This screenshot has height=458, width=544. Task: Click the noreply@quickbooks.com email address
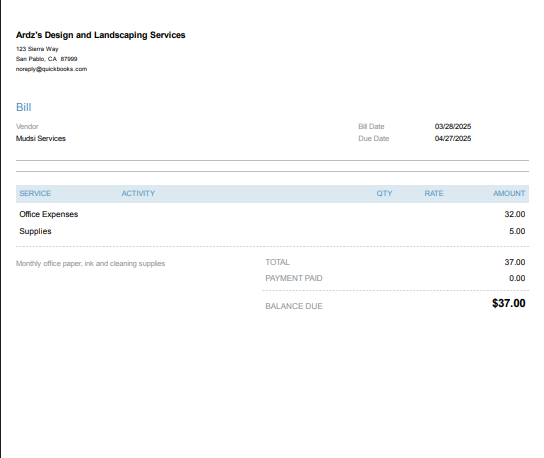coord(51,69)
